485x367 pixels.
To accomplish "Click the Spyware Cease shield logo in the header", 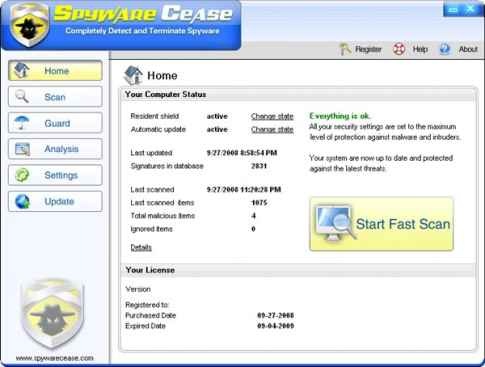I will pyautogui.click(x=29, y=24).
